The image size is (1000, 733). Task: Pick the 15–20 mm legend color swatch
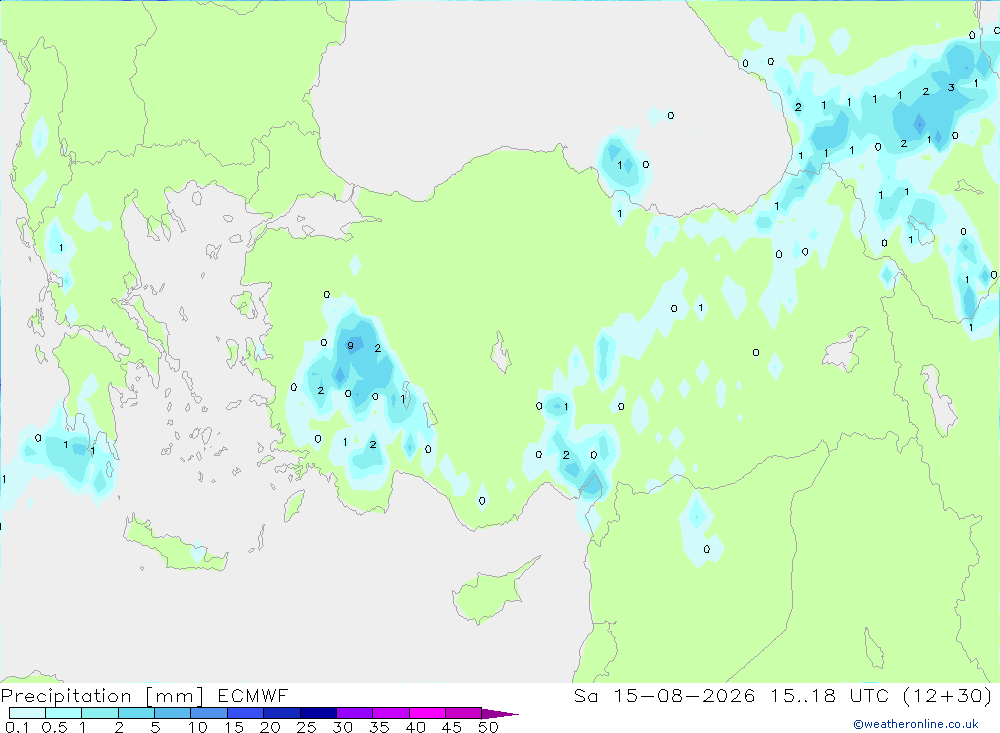(245, 713)
